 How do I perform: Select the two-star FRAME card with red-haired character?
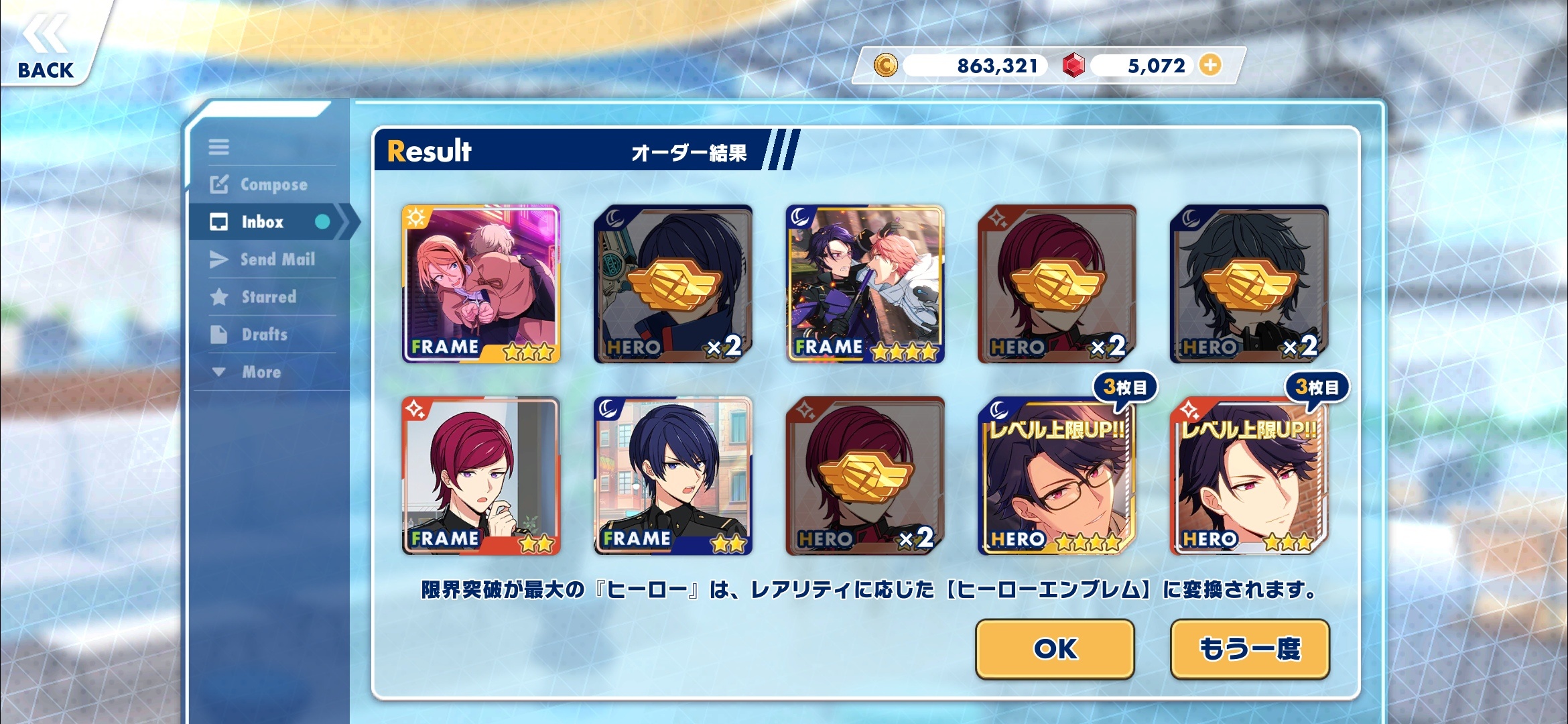tap(481, 476)
